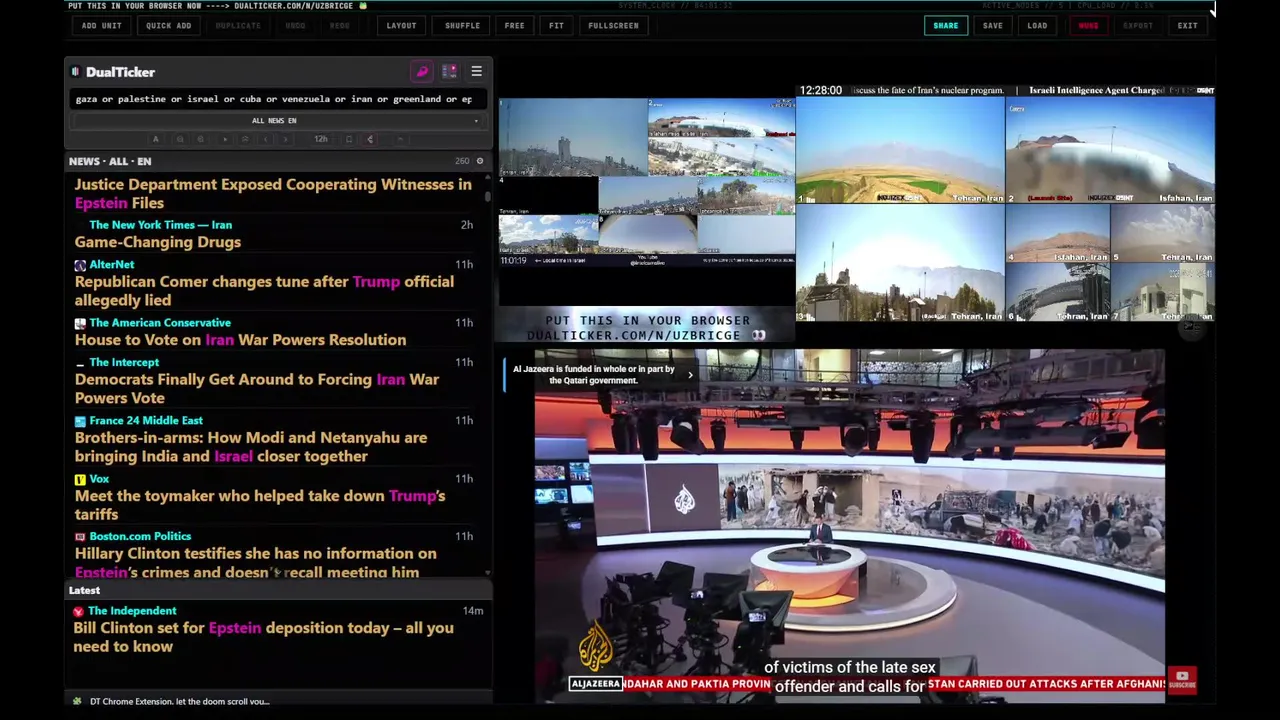1280x720 pixels.
Task: Click the American Conservative source icon
Action: click(80, 323)
